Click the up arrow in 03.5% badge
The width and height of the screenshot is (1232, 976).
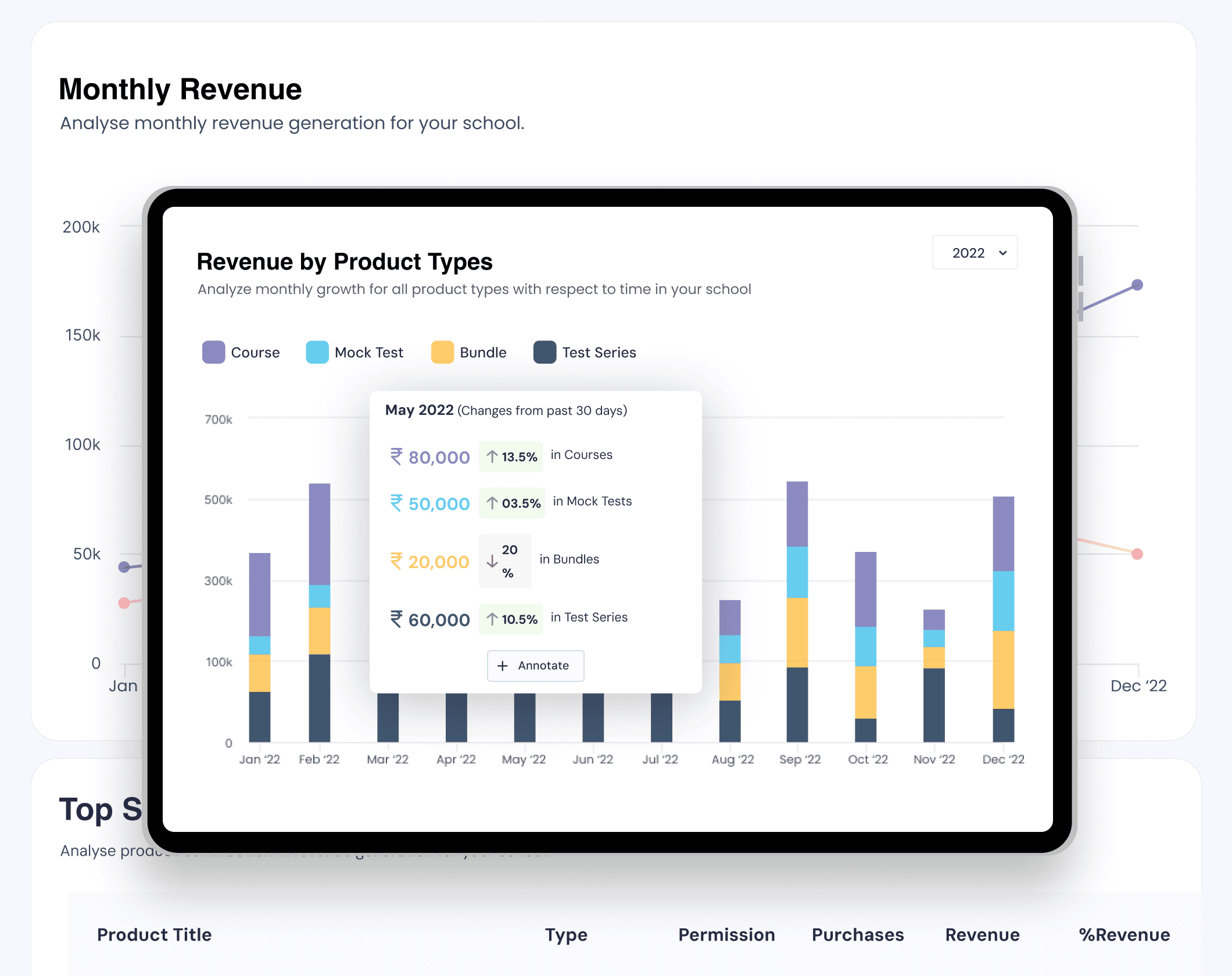coord(492,503)
